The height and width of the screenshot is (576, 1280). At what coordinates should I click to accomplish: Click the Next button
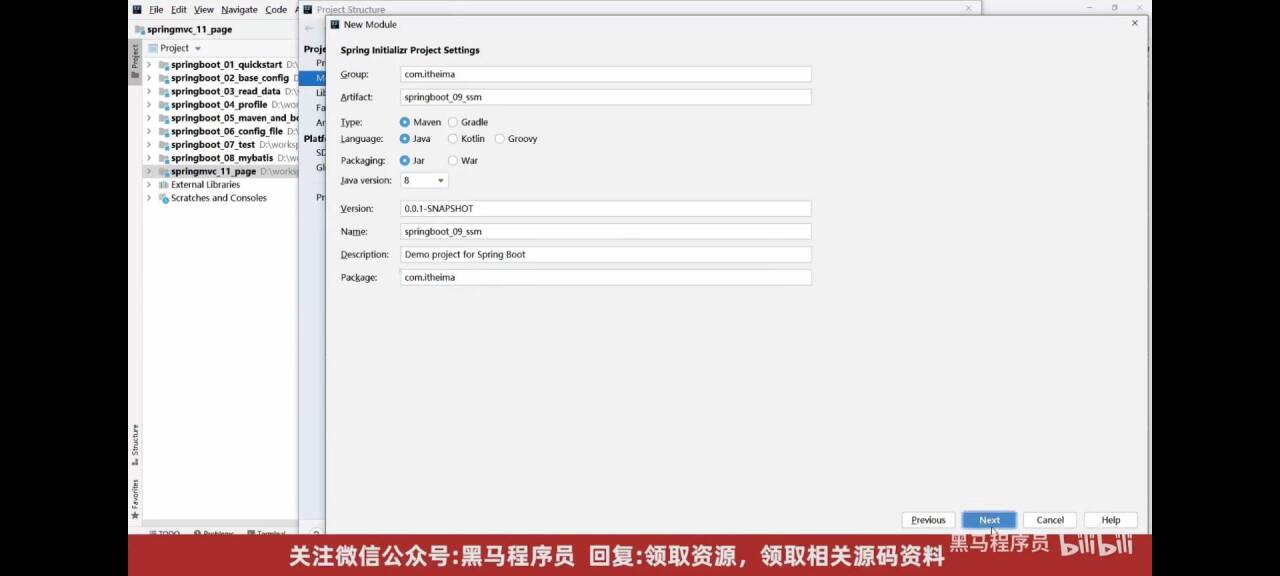(989, 520)
